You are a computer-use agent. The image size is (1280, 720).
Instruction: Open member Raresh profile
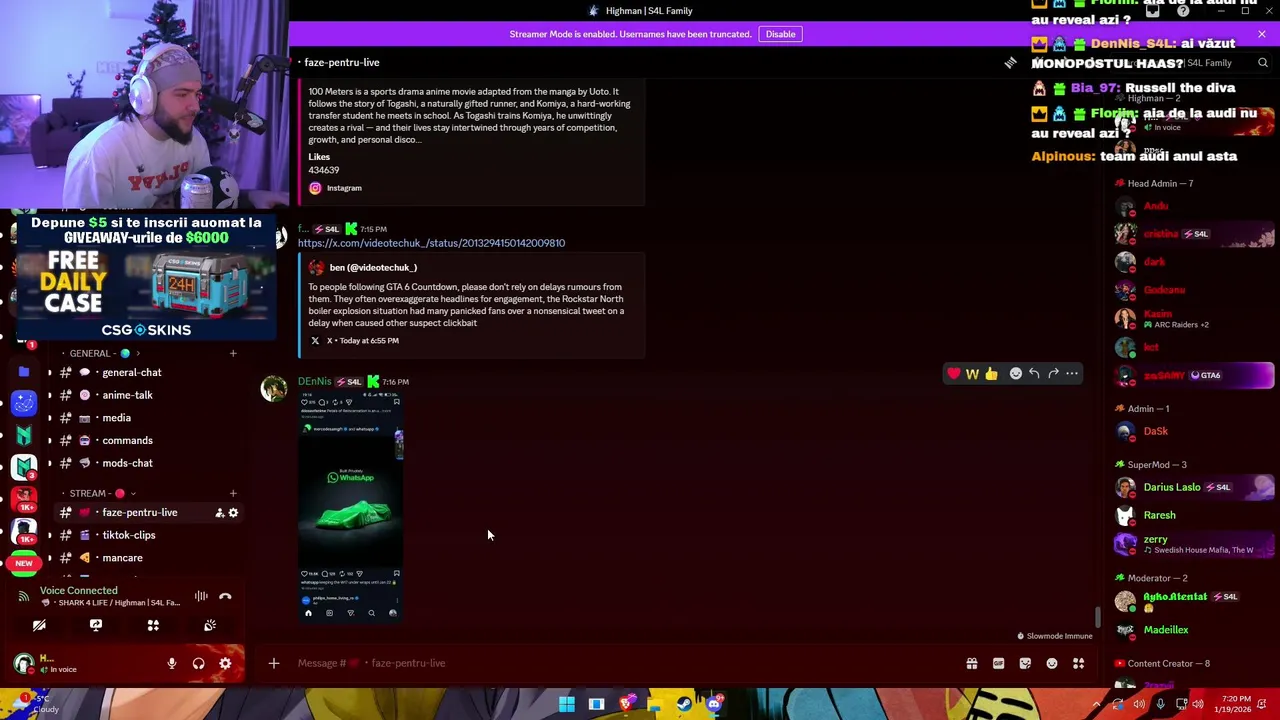click(1194, 515)
